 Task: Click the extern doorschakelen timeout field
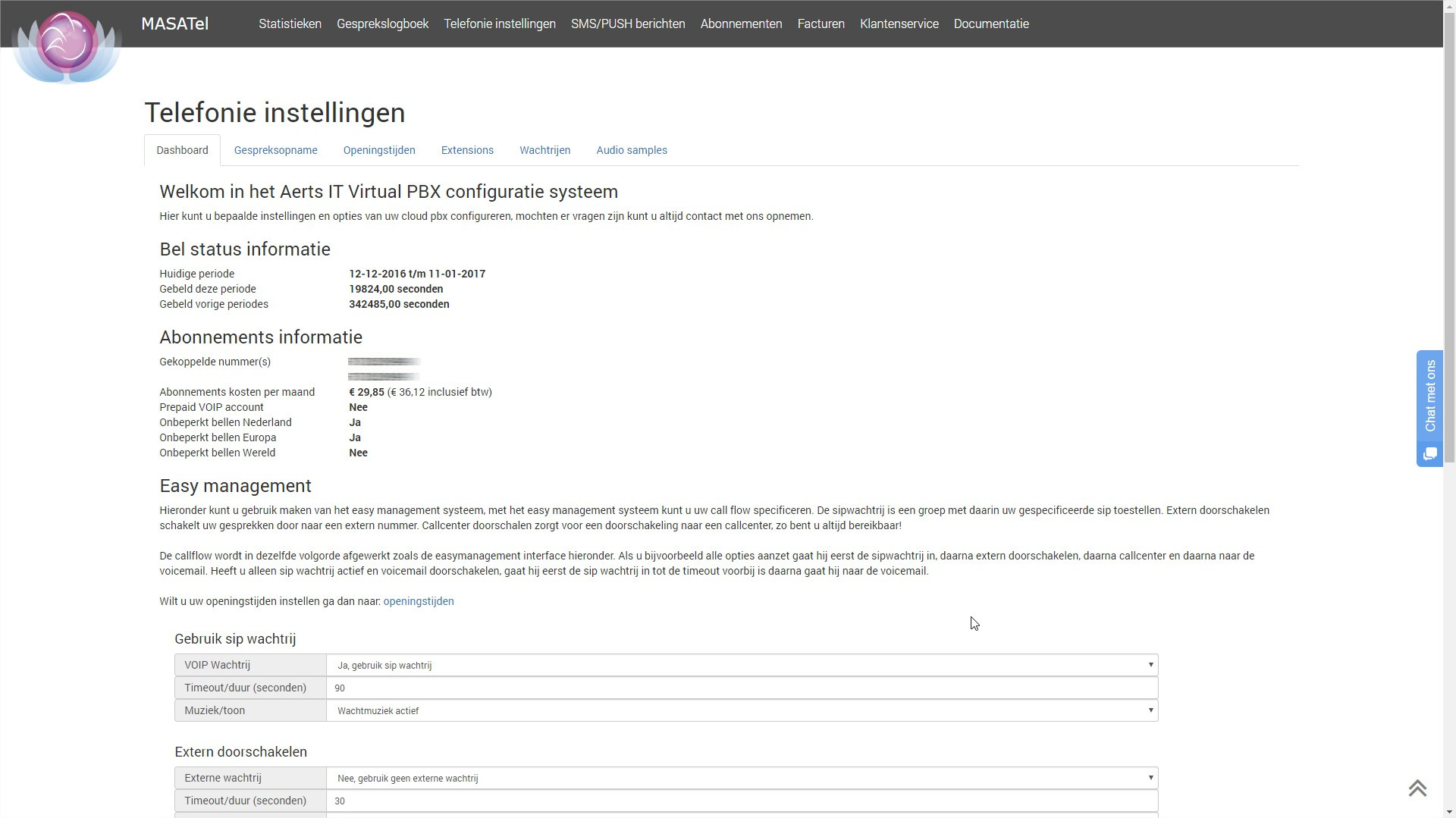[x=741, y=801]
